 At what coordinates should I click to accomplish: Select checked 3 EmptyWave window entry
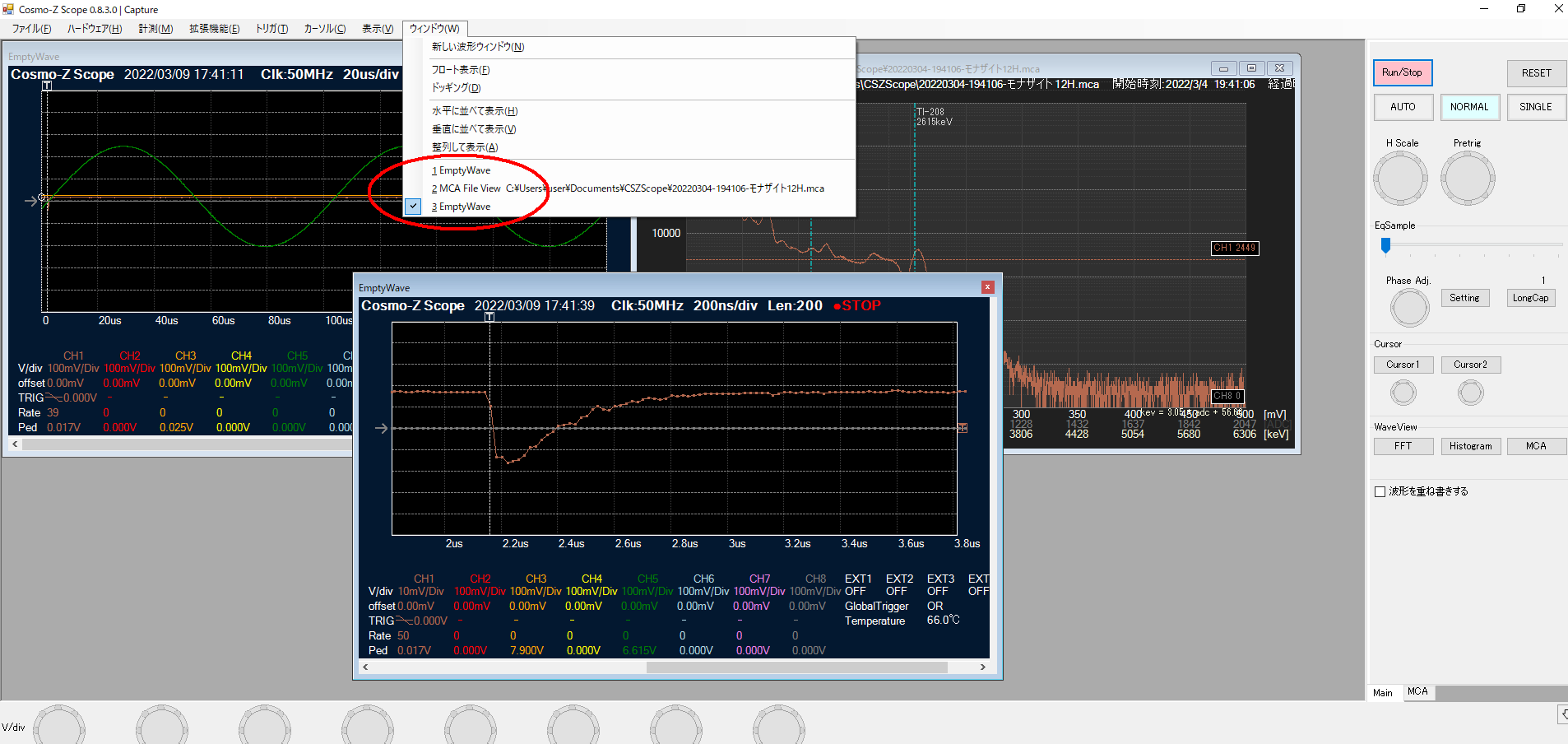[465, 207]
